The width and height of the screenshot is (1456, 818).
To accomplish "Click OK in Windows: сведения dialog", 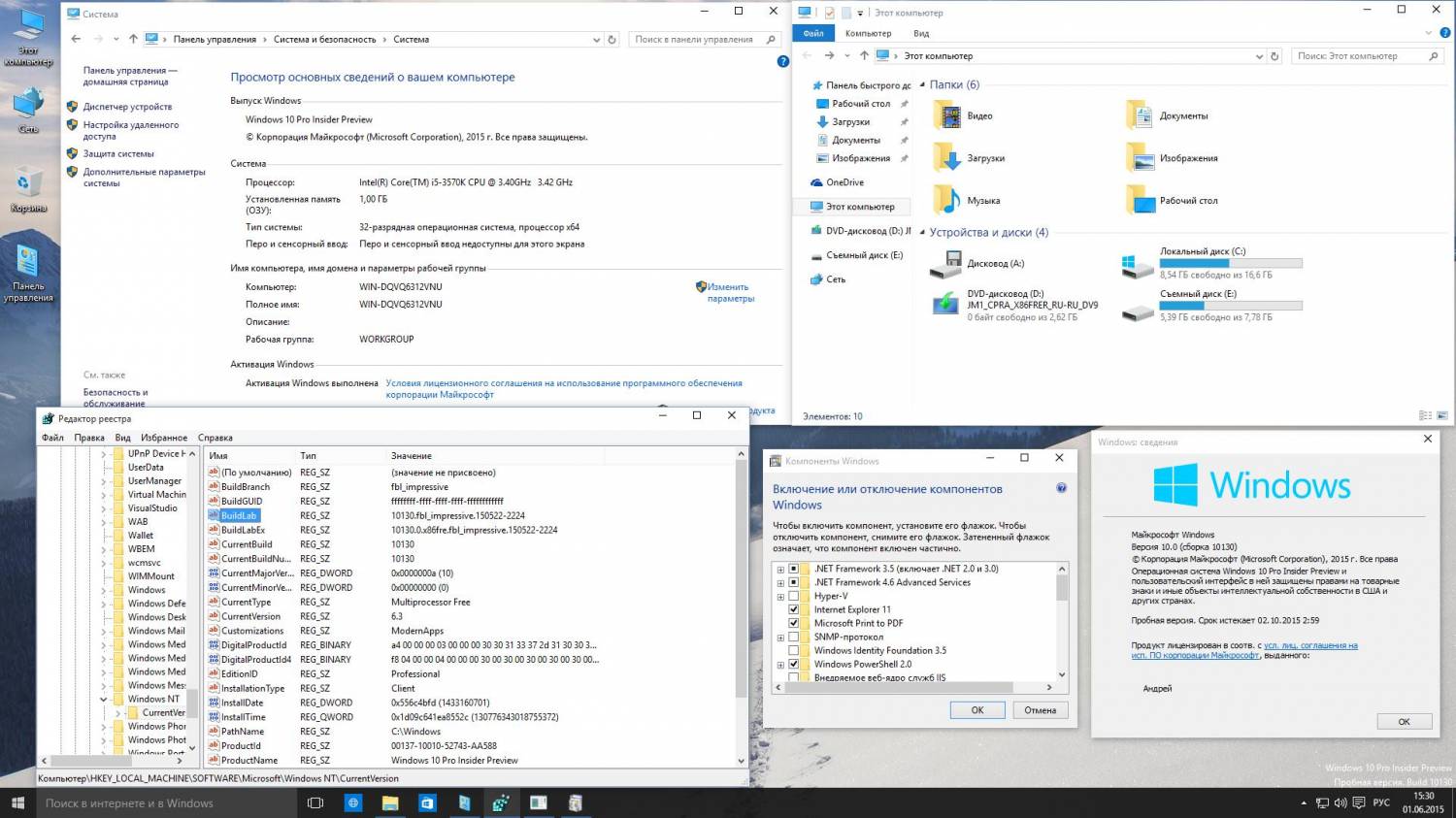I will click(x=1404, y=721).
